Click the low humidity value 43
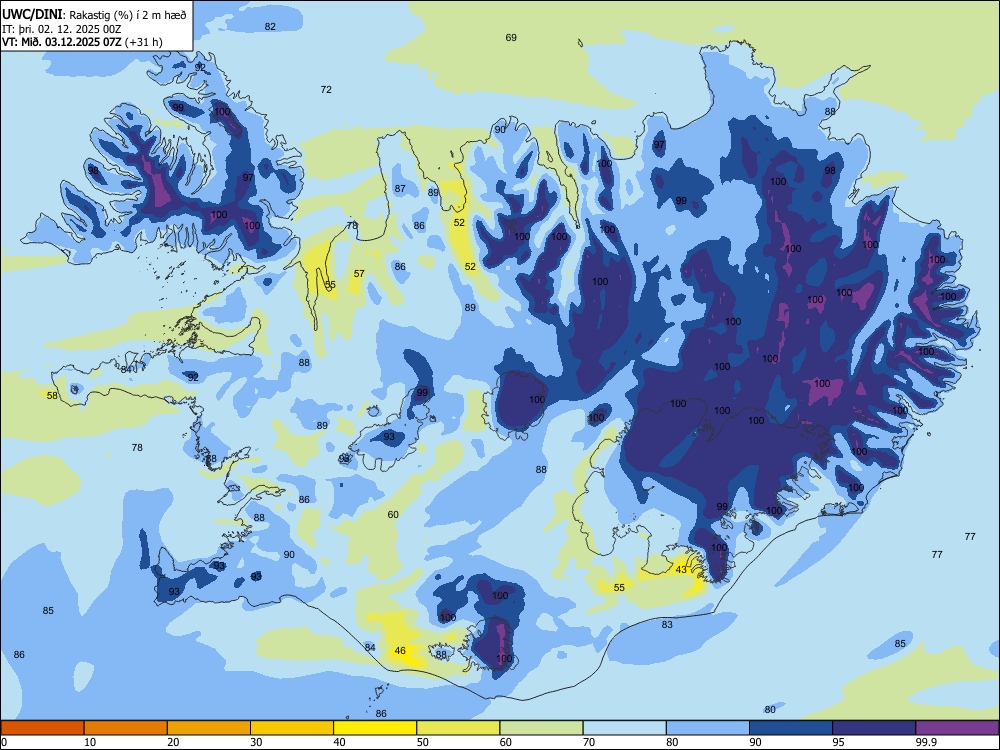 (681, 570)
